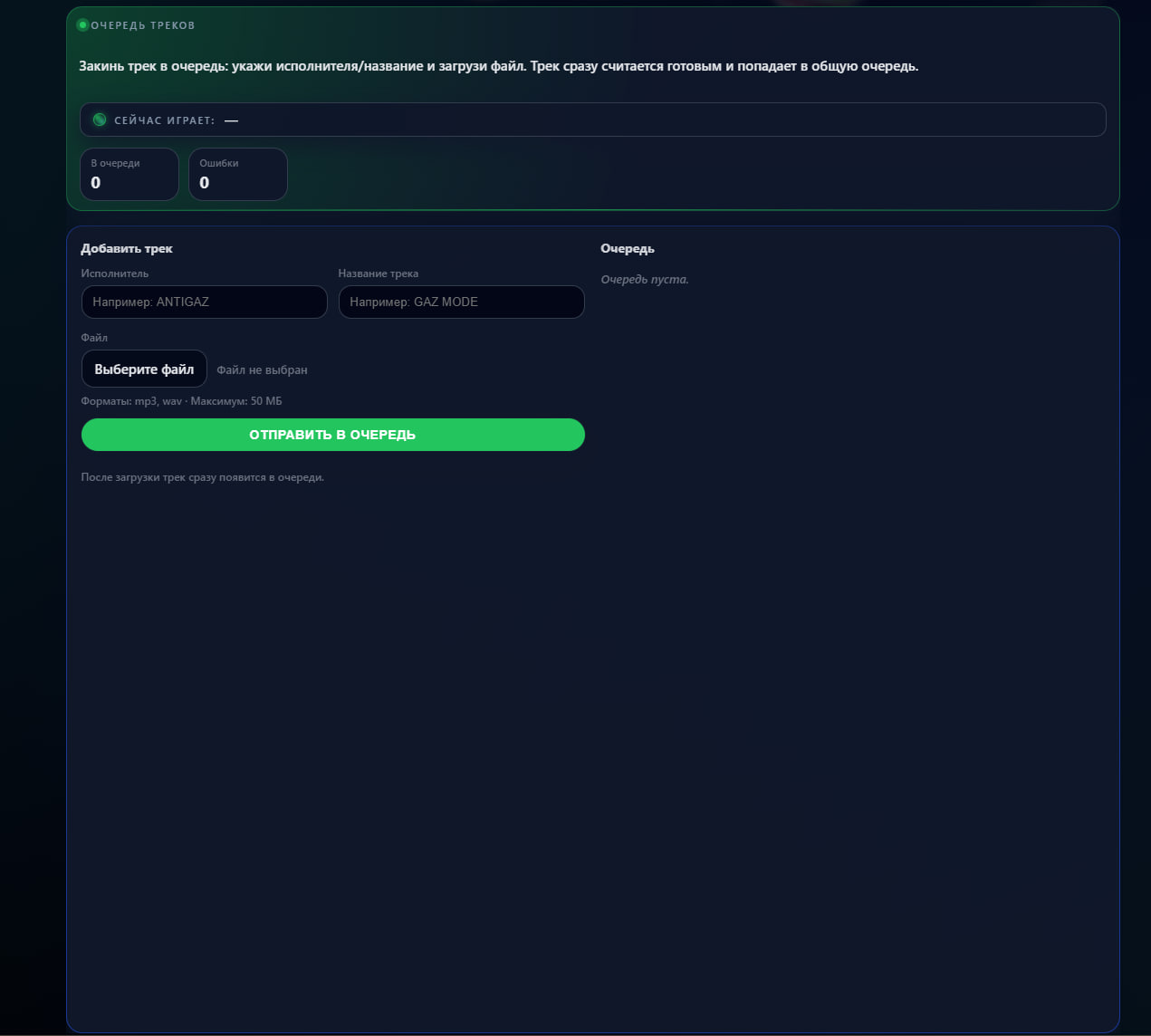The height and width of the screenshot is (1036, 1151).
Task: Click the Исполнитель field label
Action: [x=114, y=273]
